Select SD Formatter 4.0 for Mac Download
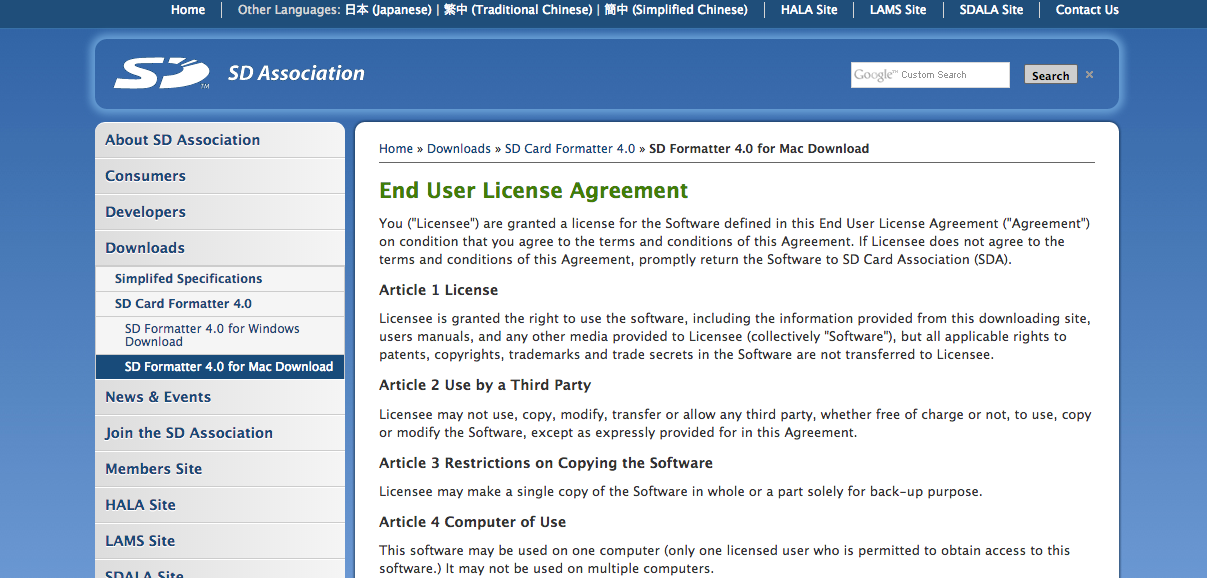Viewport: 1207px width, 578px height. click(x=228, y=367)
